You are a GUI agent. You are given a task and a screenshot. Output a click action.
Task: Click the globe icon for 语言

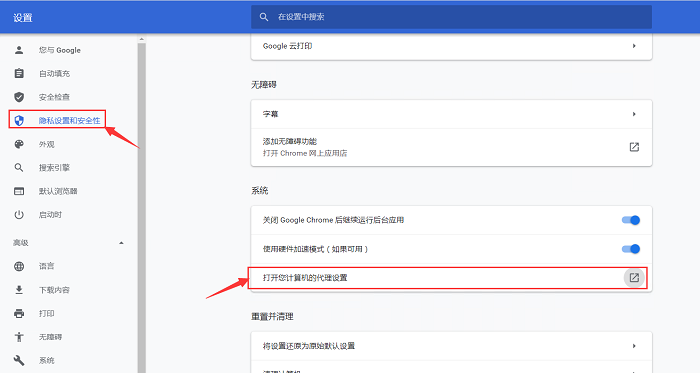[19, 266]
